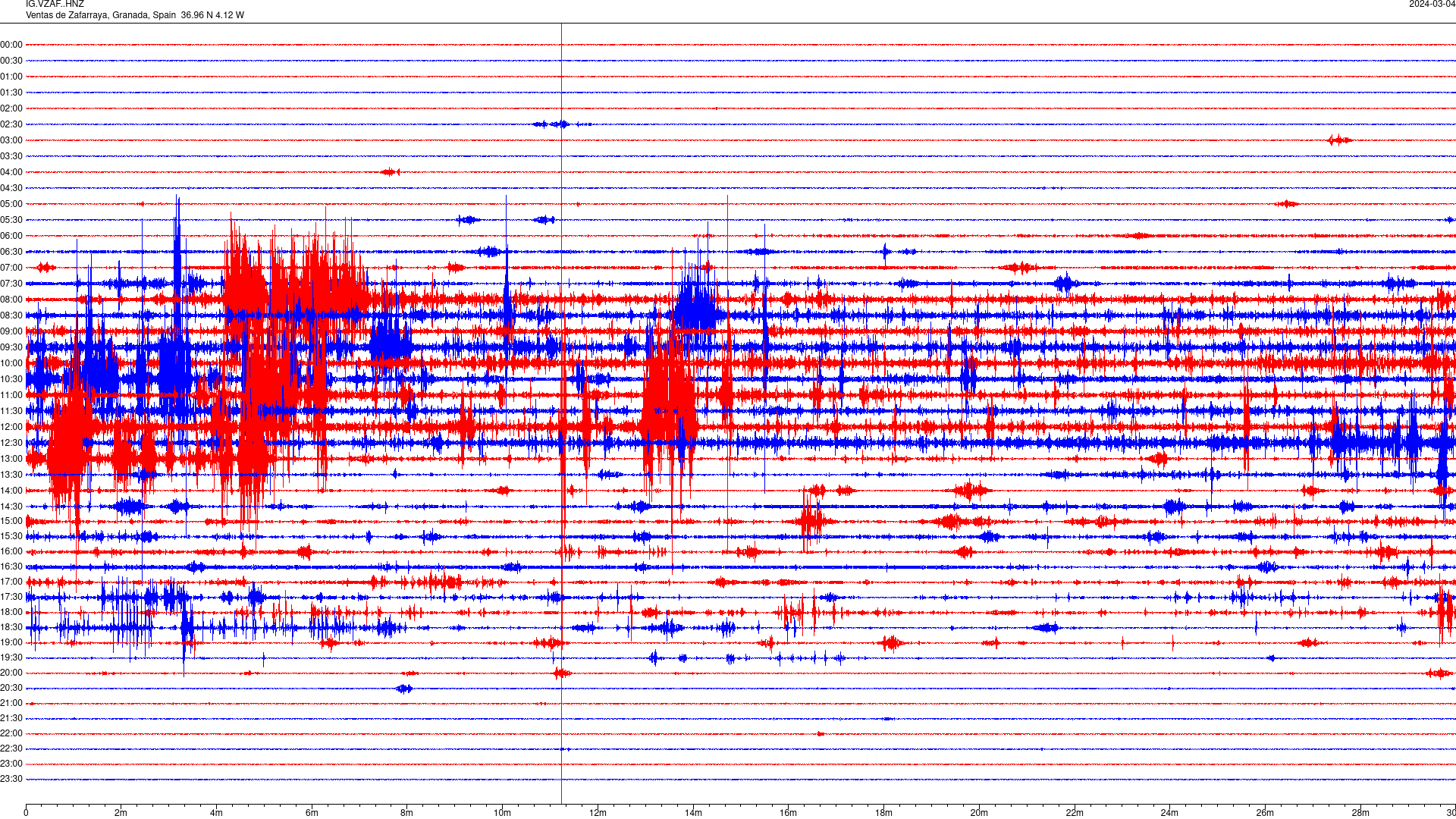Select the 11:30 time row label
The height and width of the screenshot is (819, 1456).
[x=11, y=411]
